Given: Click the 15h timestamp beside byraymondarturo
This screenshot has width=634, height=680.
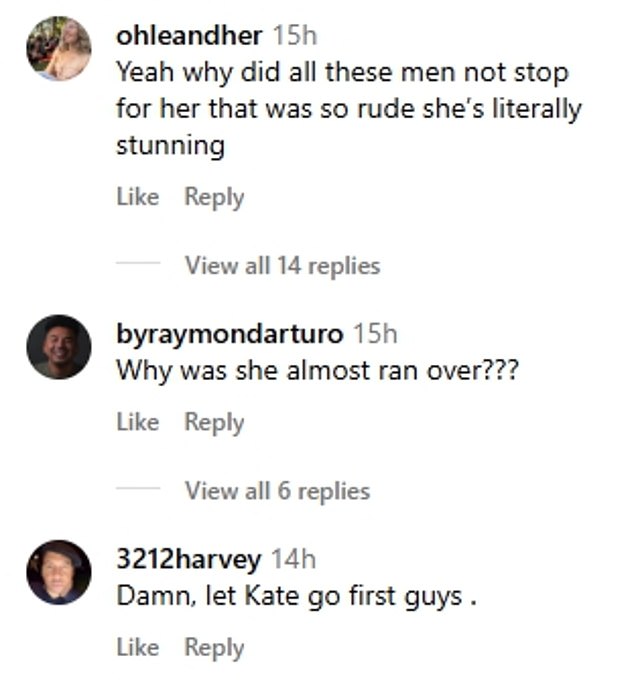Looking at the screenshot, I should [375, 334].
